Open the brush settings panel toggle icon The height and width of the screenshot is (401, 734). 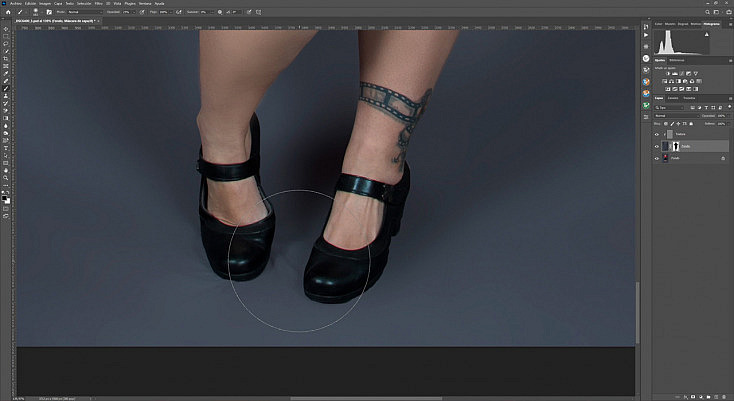tap(49, 12)
